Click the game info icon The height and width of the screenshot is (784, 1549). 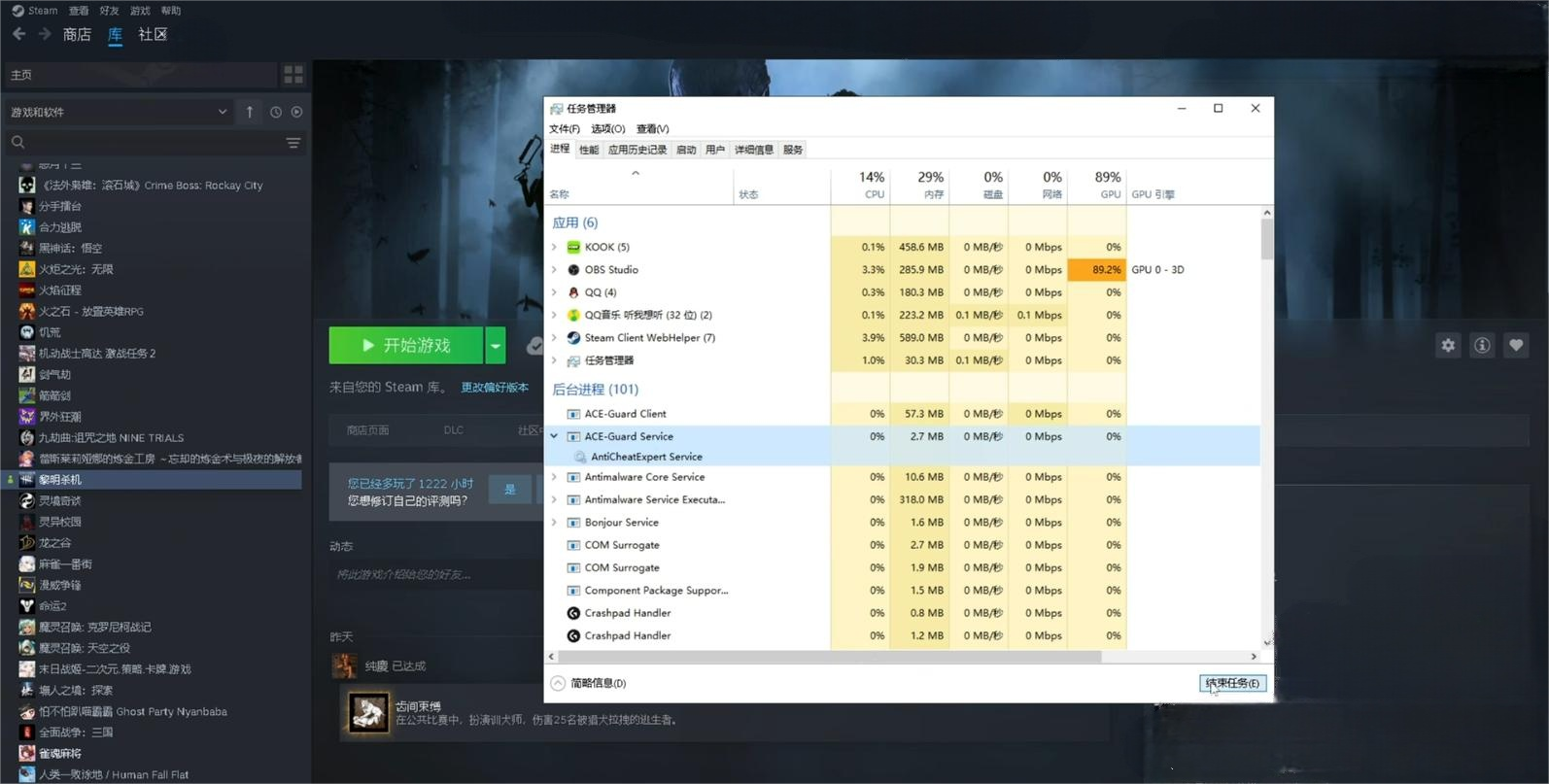[x=1482, y=345]
